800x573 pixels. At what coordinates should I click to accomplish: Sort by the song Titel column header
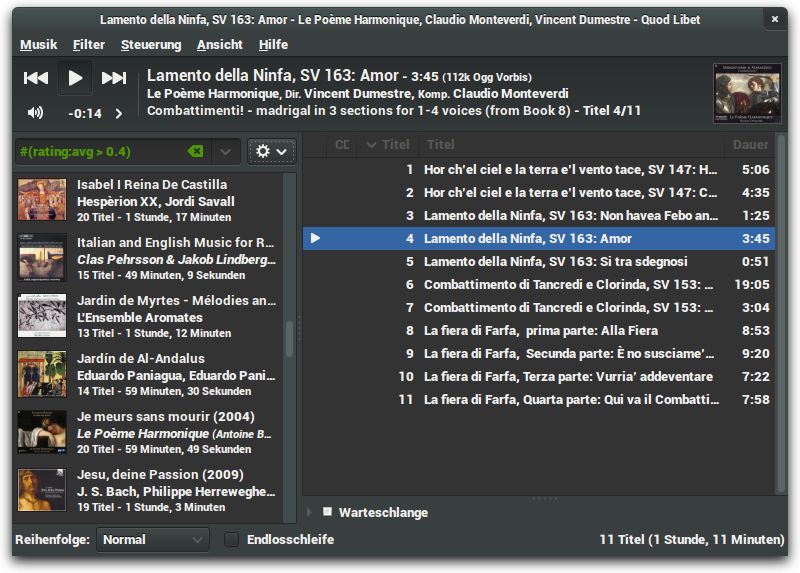tap(571, 145)
